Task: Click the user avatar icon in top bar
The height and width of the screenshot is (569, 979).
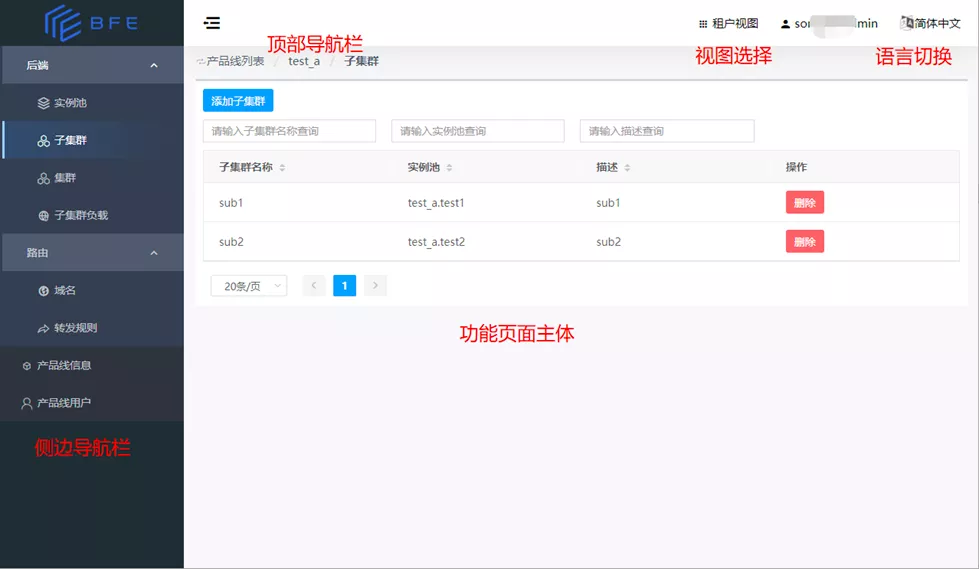Action: pos(785,24)
